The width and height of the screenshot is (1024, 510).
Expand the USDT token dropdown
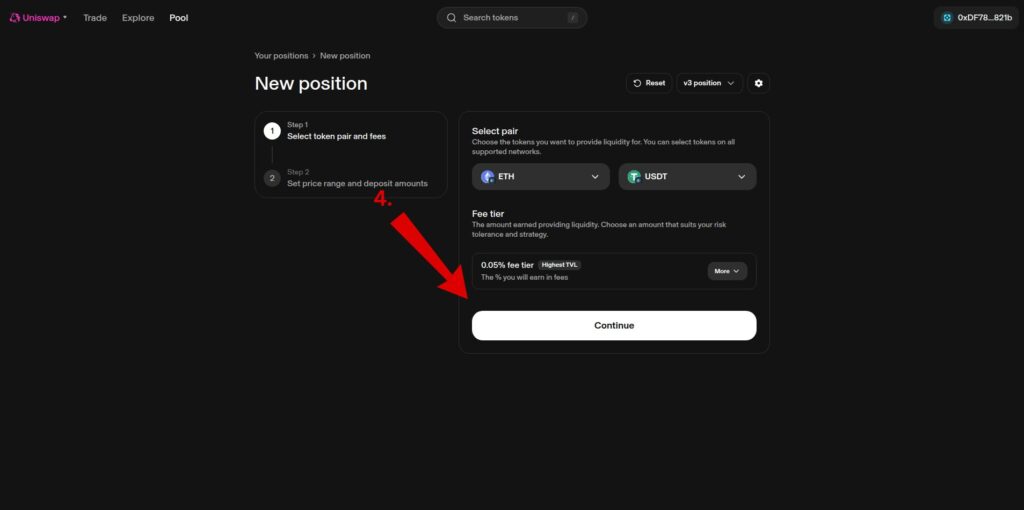(741, 177)
